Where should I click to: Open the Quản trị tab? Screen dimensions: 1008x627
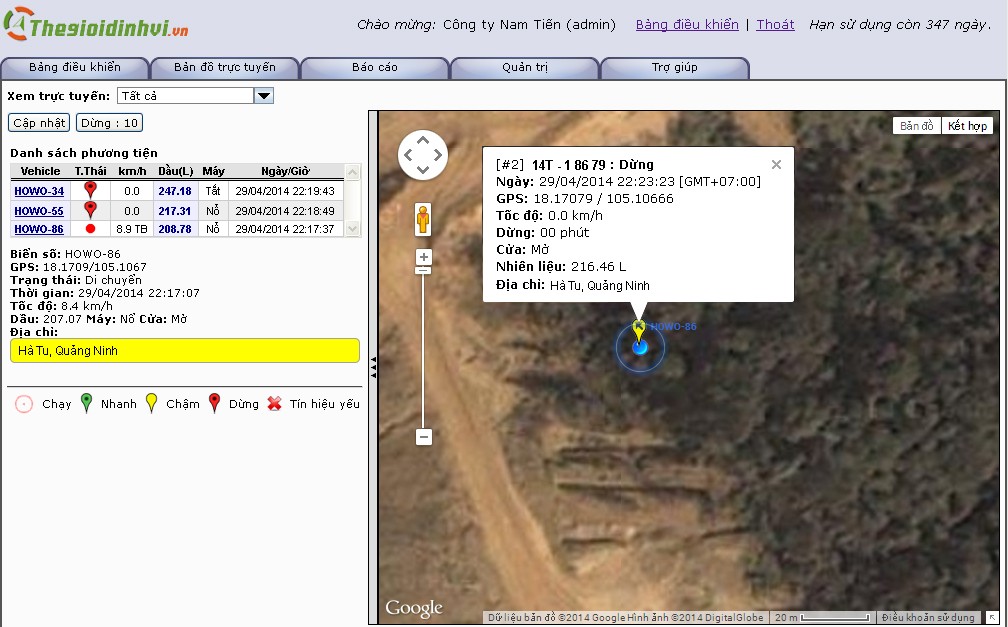tap(525, 68)
